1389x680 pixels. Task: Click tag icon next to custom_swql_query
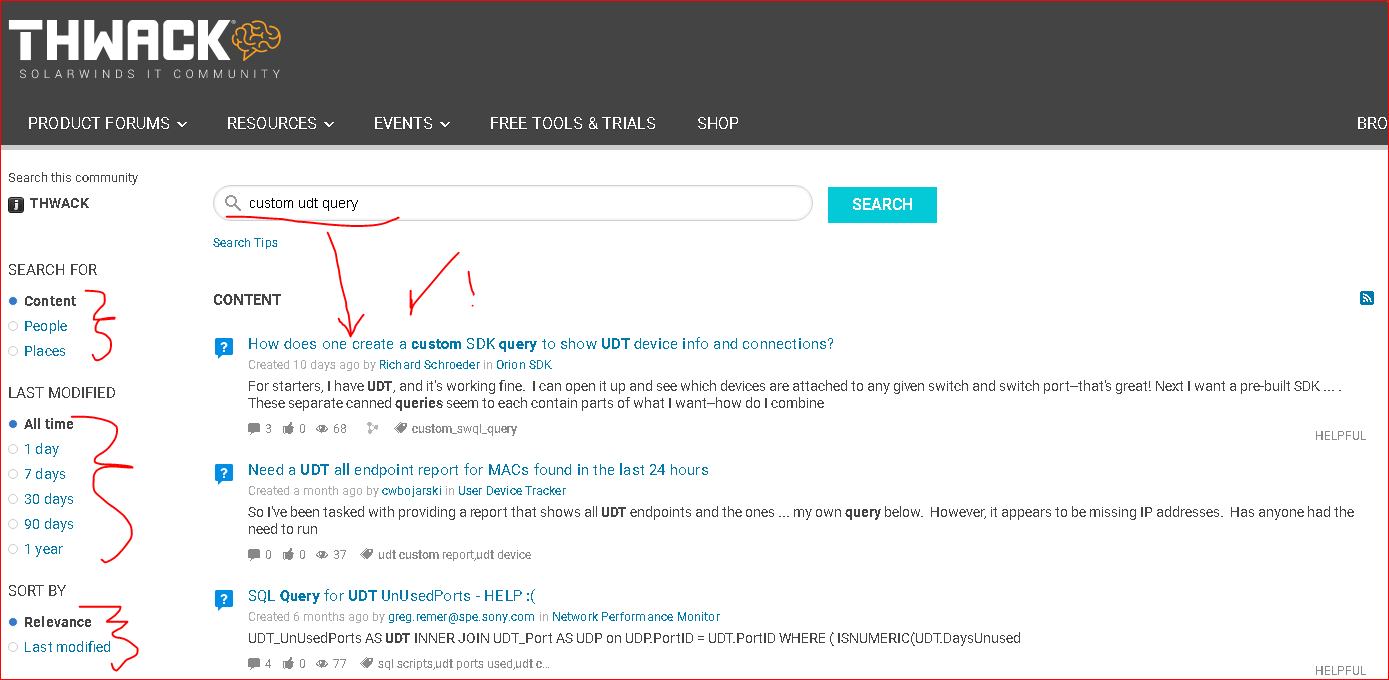pyautogui.click(x=401, y=428)
